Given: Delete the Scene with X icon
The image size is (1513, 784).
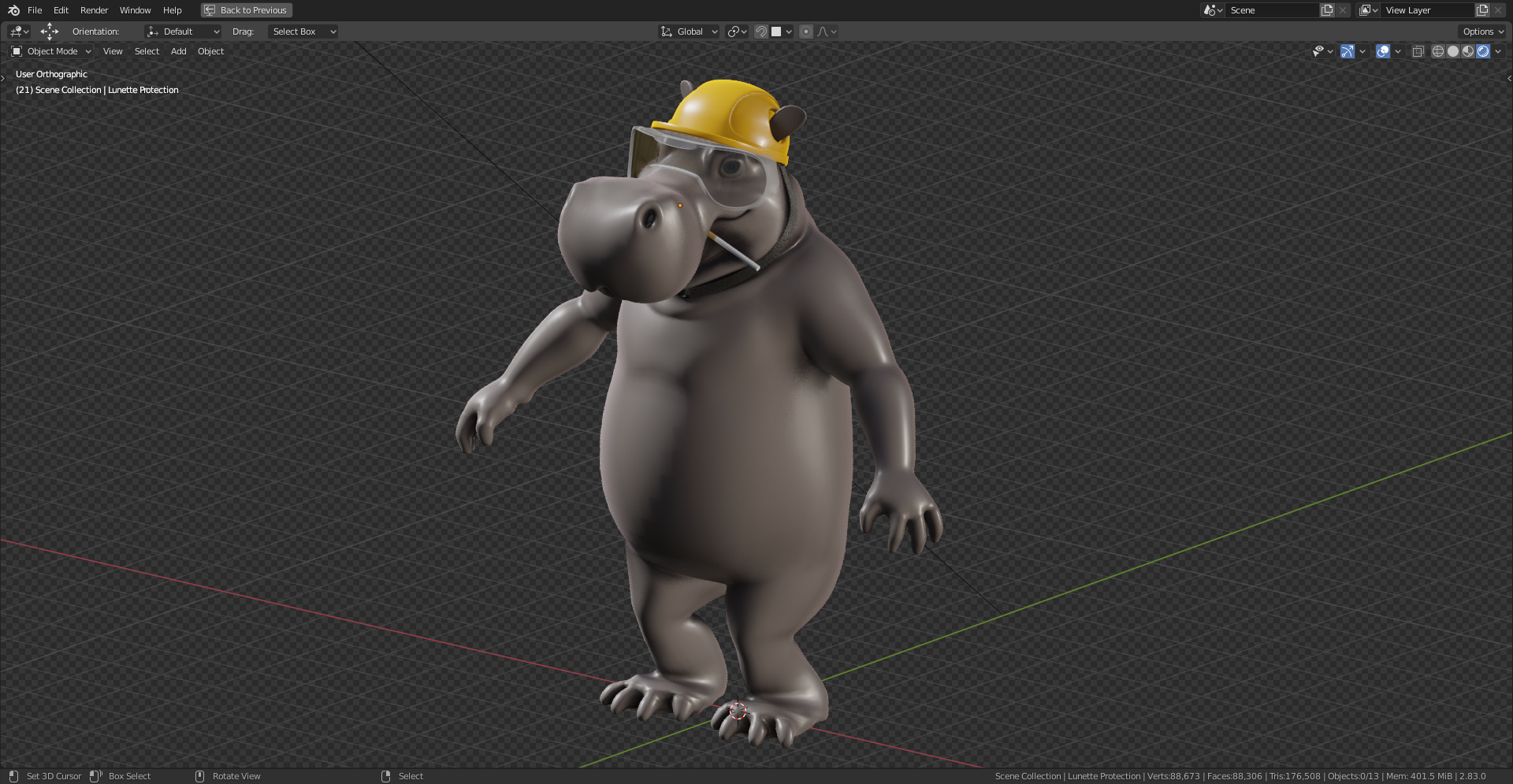Looking at the screenshot, I should 1343,10.
